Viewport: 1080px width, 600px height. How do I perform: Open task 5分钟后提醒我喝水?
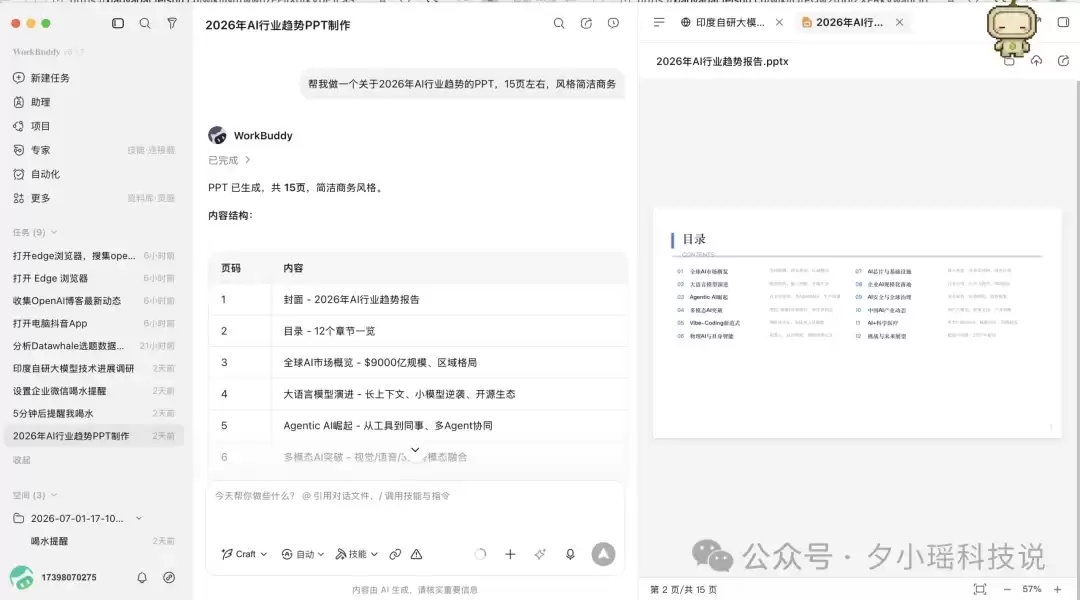pyautogui.click(x=94, y=414)
